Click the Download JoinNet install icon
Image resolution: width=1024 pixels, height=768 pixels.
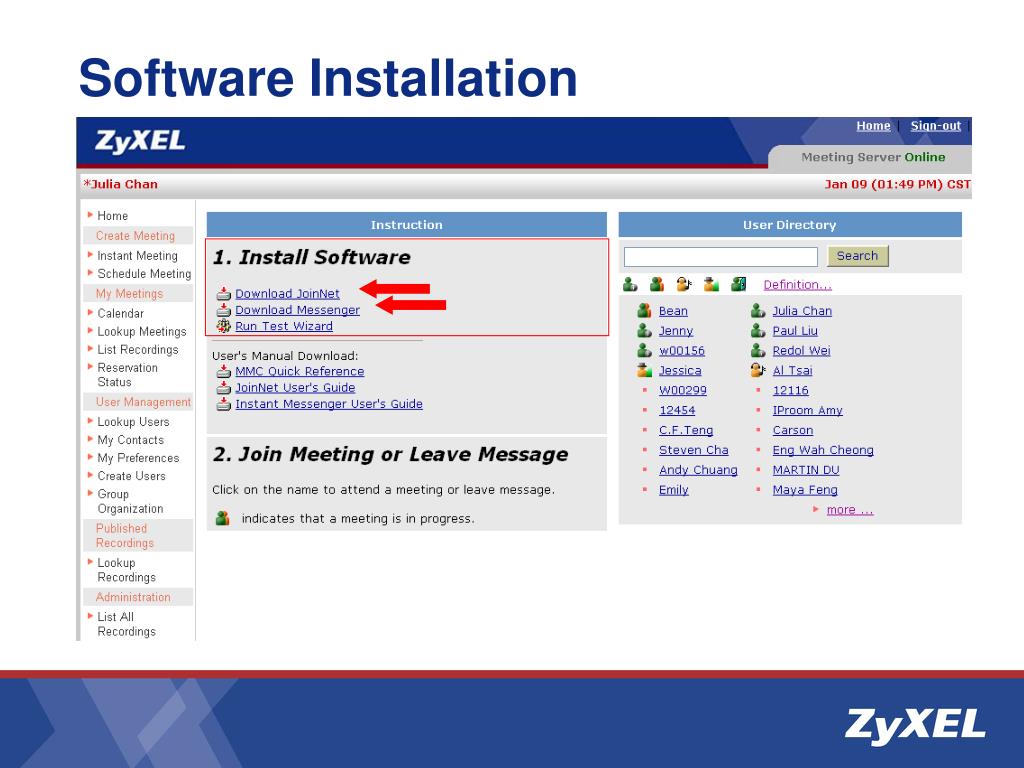click(224, 294)
